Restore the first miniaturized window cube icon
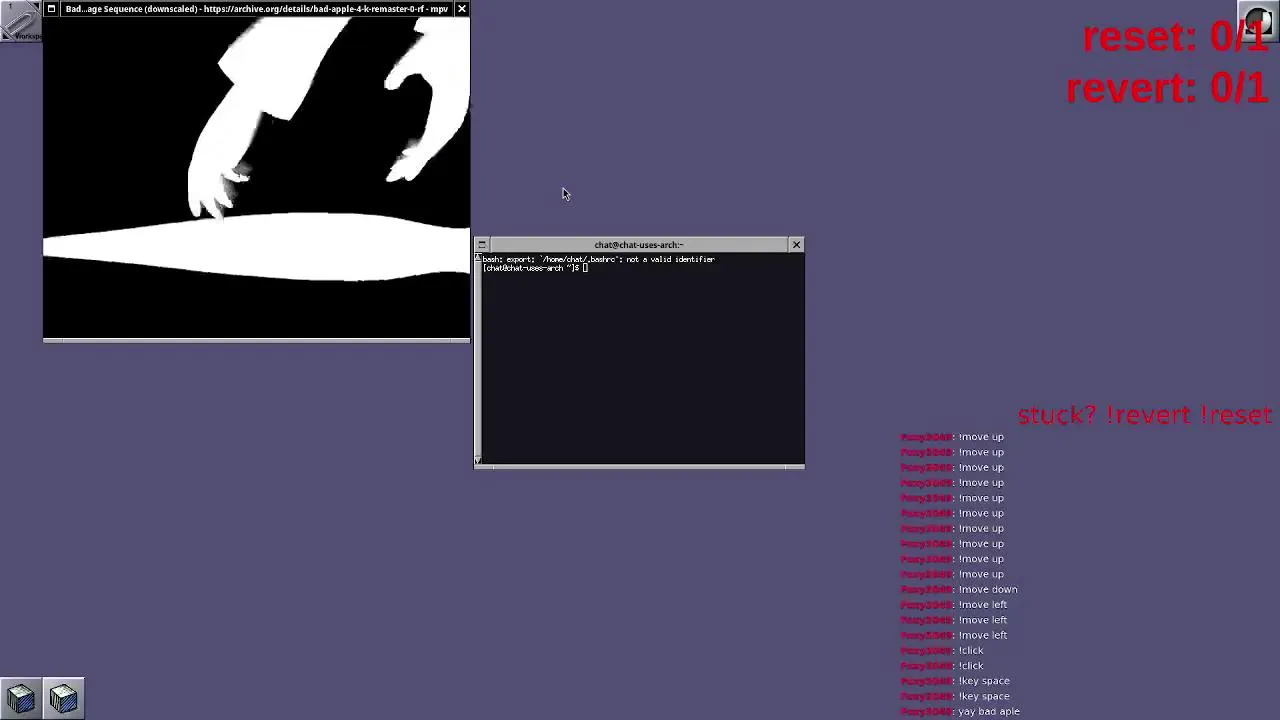1280x720 pixels. point(21,698)
